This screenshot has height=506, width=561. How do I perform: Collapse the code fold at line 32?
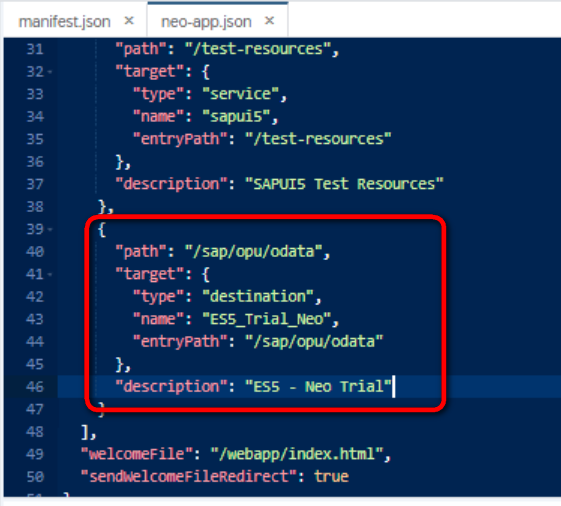click(50, 72)
